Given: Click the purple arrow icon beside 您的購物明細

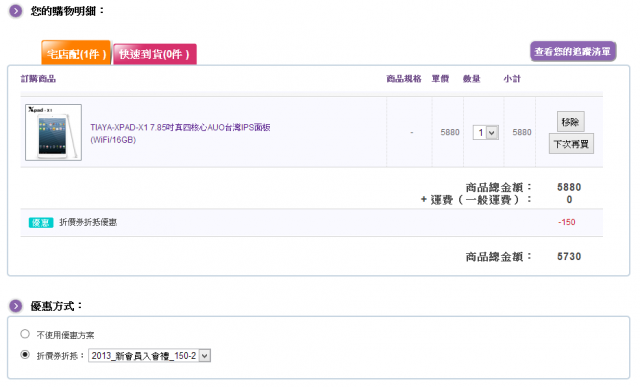Looking at the screenshot, I should point(16,11).
